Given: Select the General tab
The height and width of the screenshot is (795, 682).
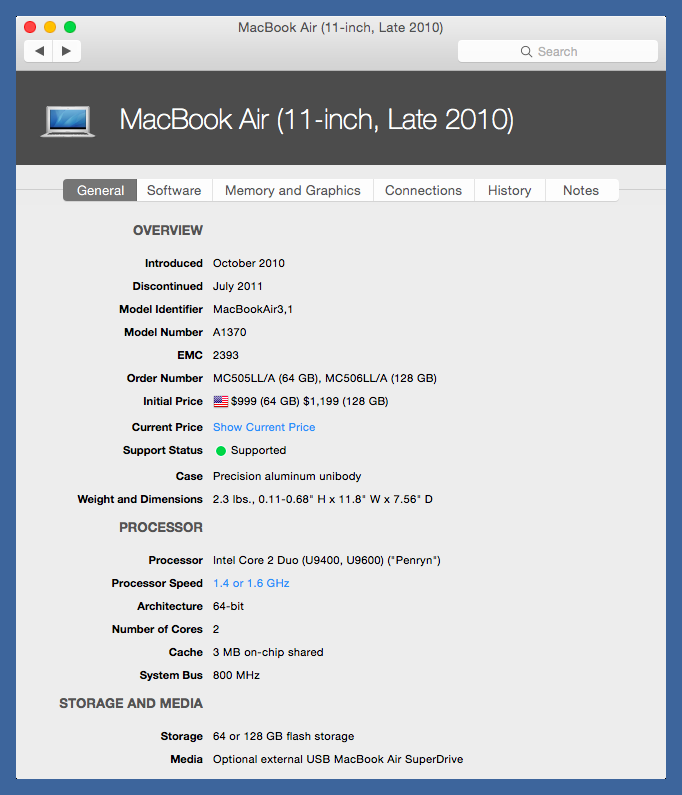Looking at the screenshot, I should click(x=100, y=190).
